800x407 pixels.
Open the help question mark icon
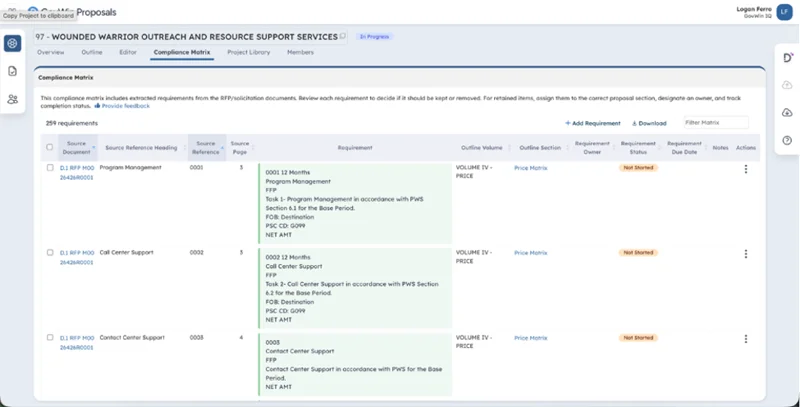[x=787, y=140]
